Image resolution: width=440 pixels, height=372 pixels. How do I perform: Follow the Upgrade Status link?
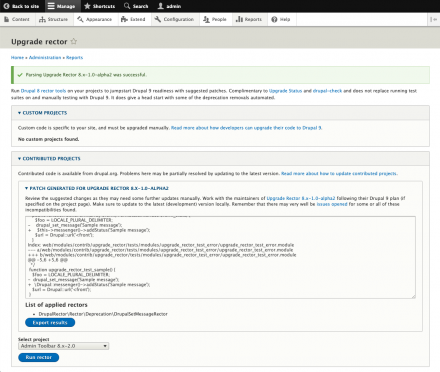[285, 91]
